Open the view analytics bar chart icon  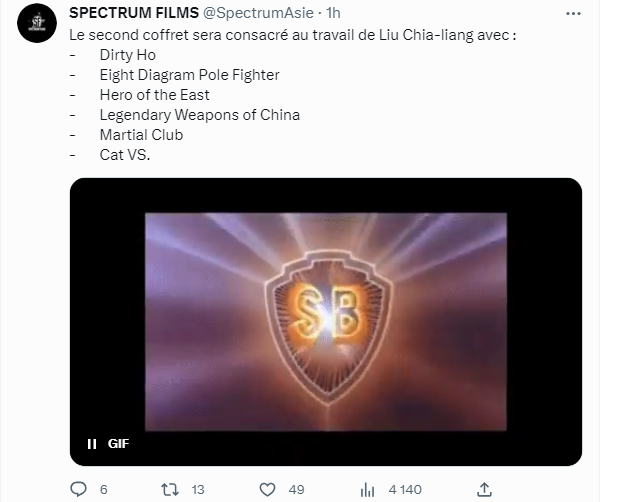367,490
